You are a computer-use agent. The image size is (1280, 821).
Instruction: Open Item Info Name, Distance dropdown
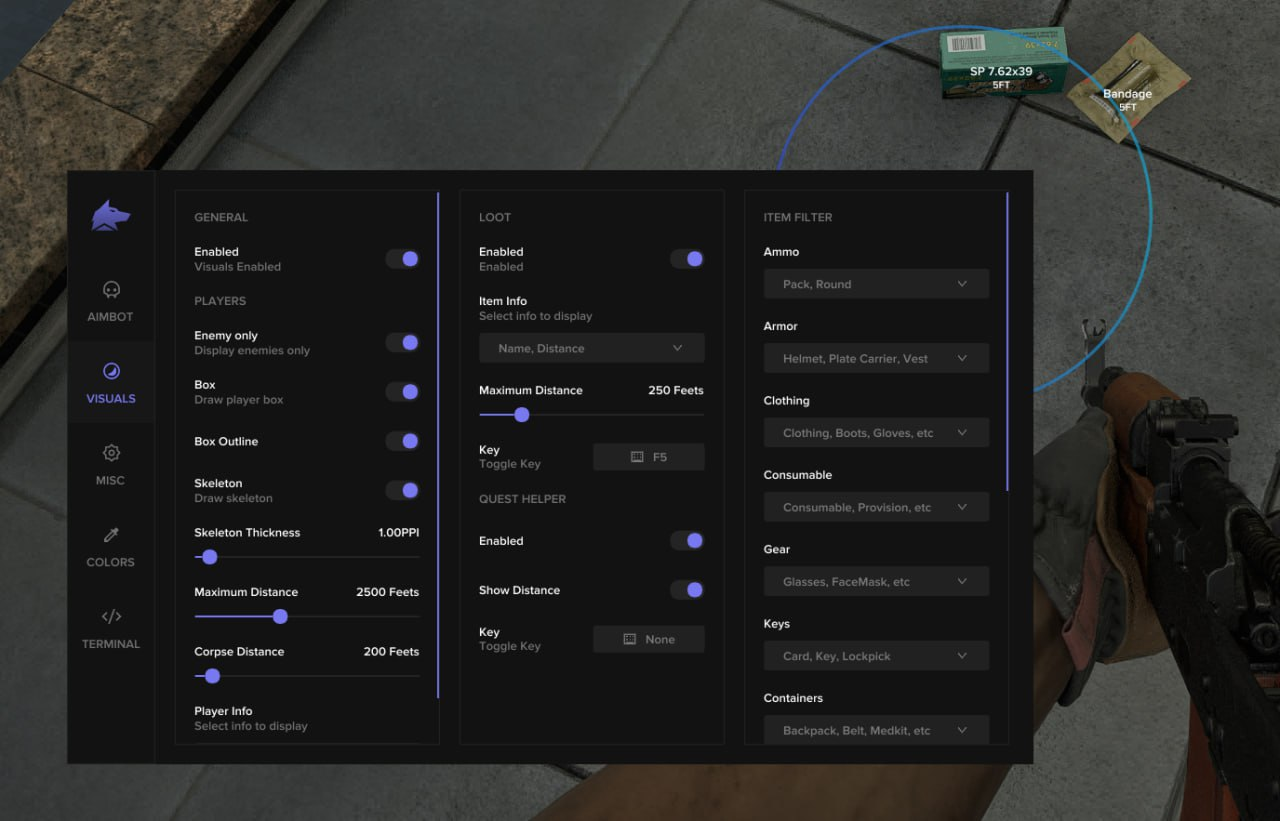(592, 348)
